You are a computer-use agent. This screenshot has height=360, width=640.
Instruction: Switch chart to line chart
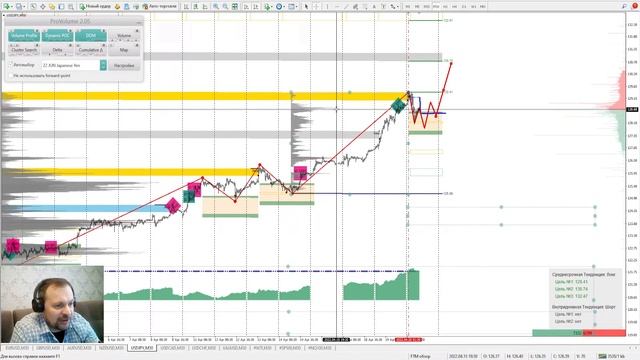coord(205,7)
